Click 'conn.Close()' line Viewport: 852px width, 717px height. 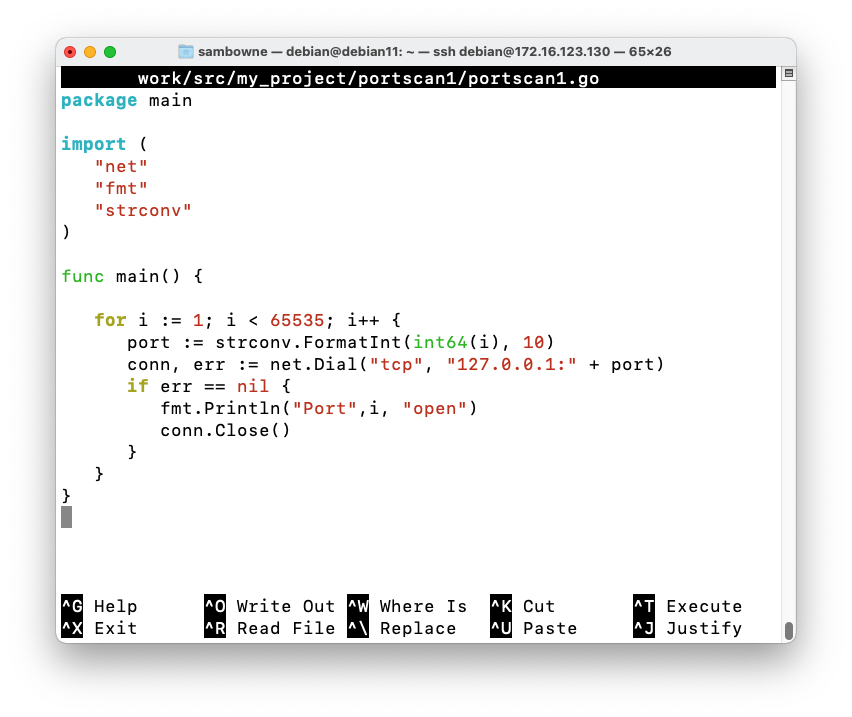(225, 430)
